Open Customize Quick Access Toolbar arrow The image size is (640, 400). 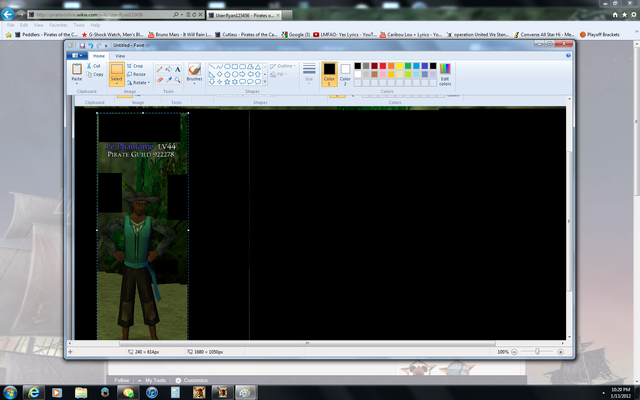[106, 46]
